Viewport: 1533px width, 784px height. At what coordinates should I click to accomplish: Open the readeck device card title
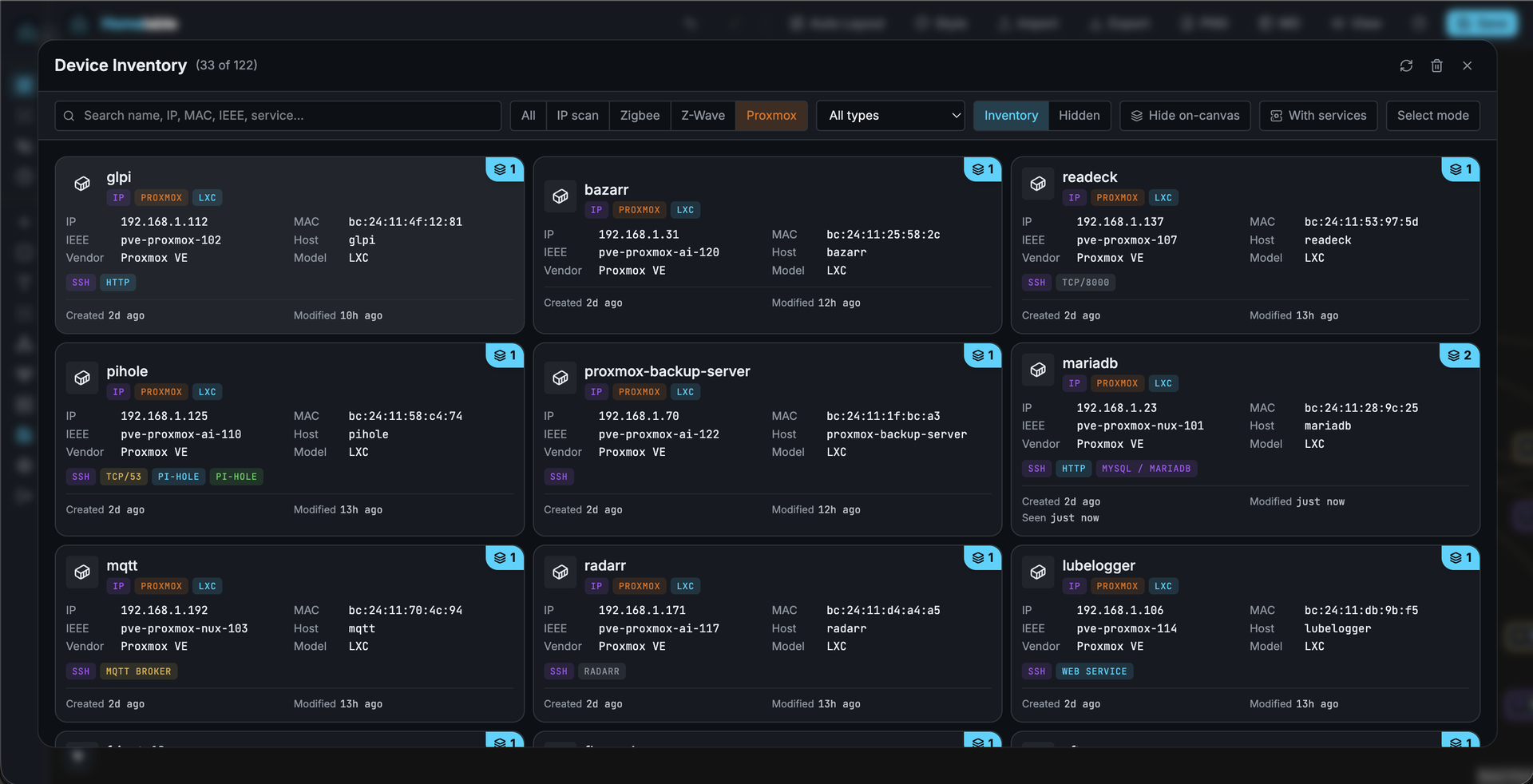tap(1090, 177)
